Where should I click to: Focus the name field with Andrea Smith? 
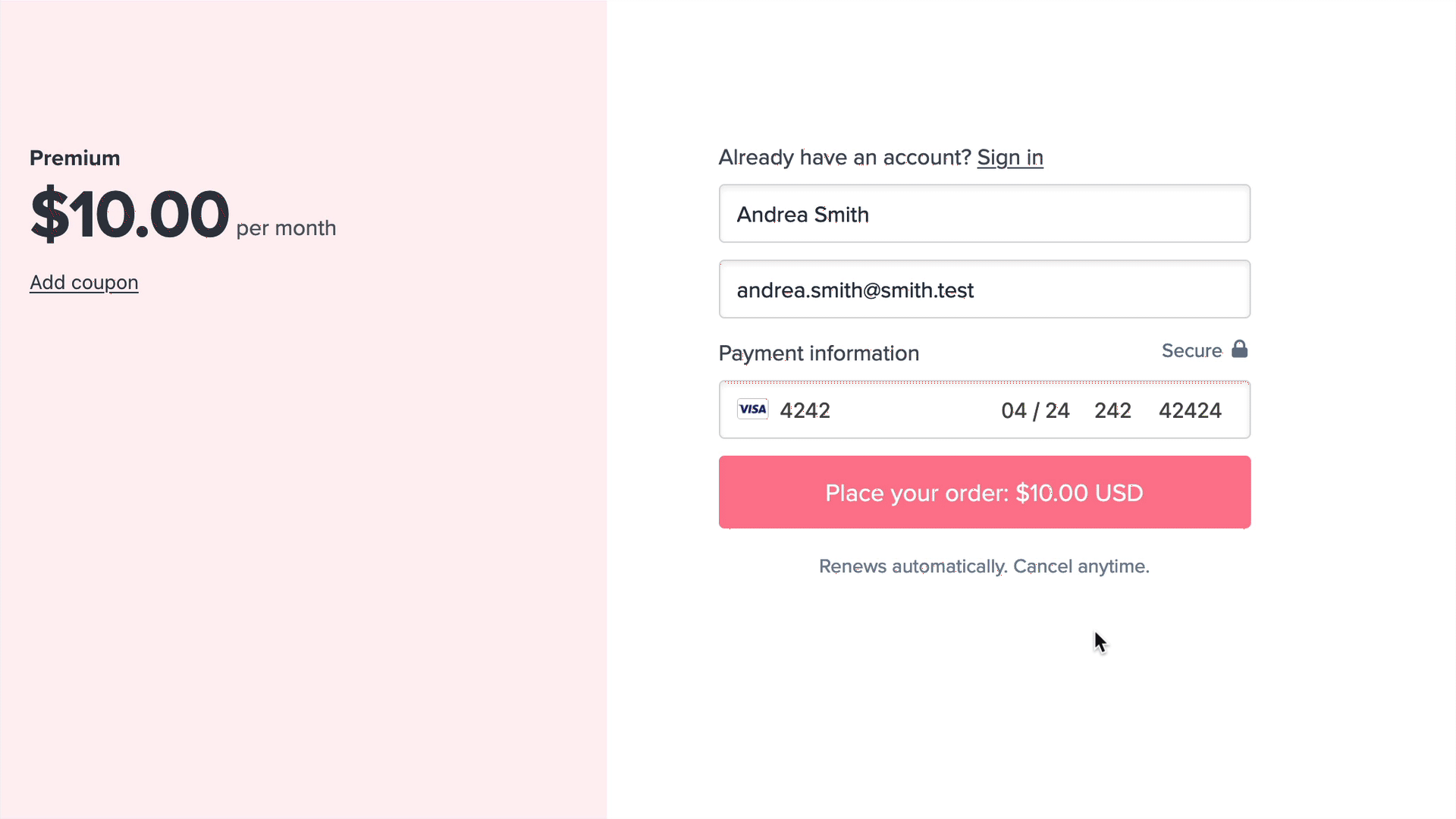click(984, 214)
